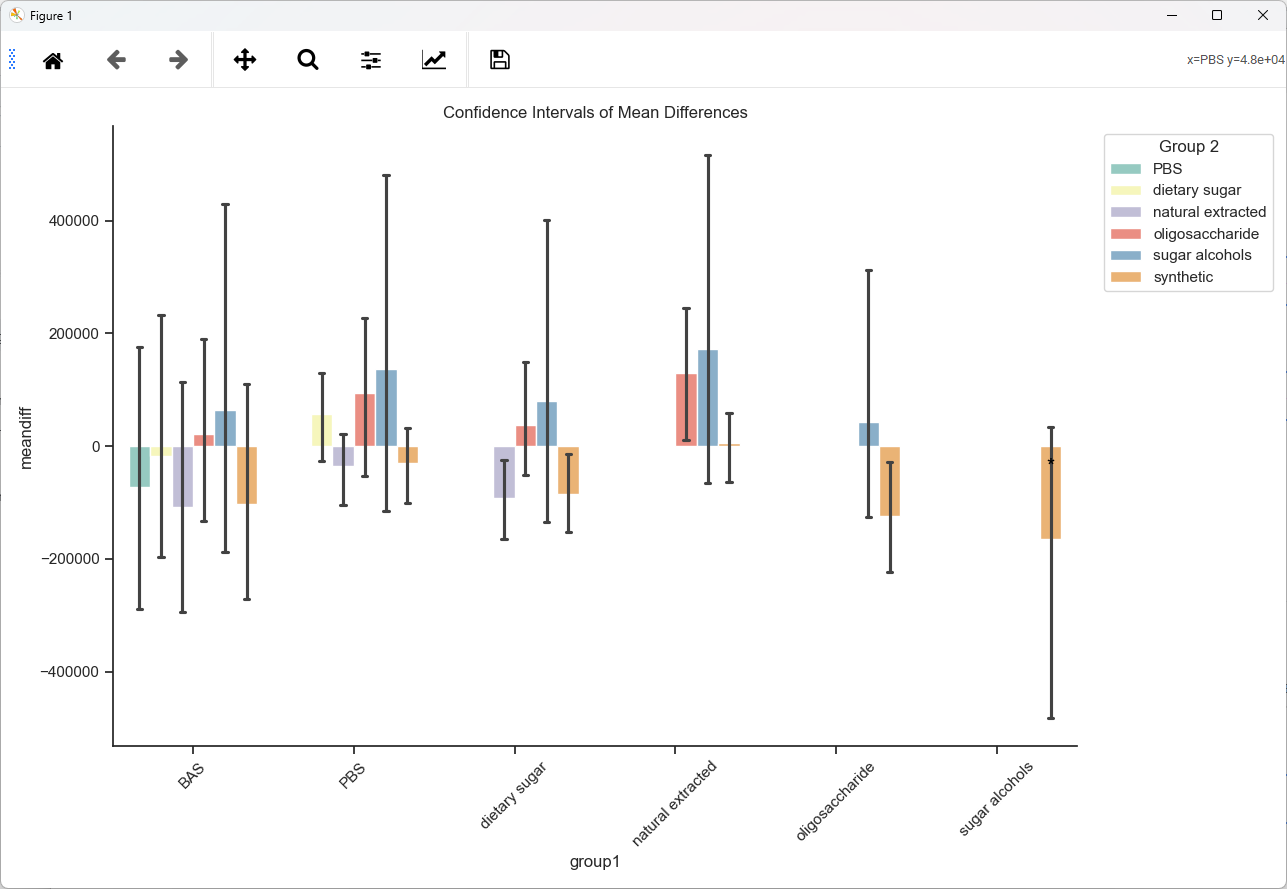
Task: Save the figure with floppy disk icon
Action: point(500,60)
